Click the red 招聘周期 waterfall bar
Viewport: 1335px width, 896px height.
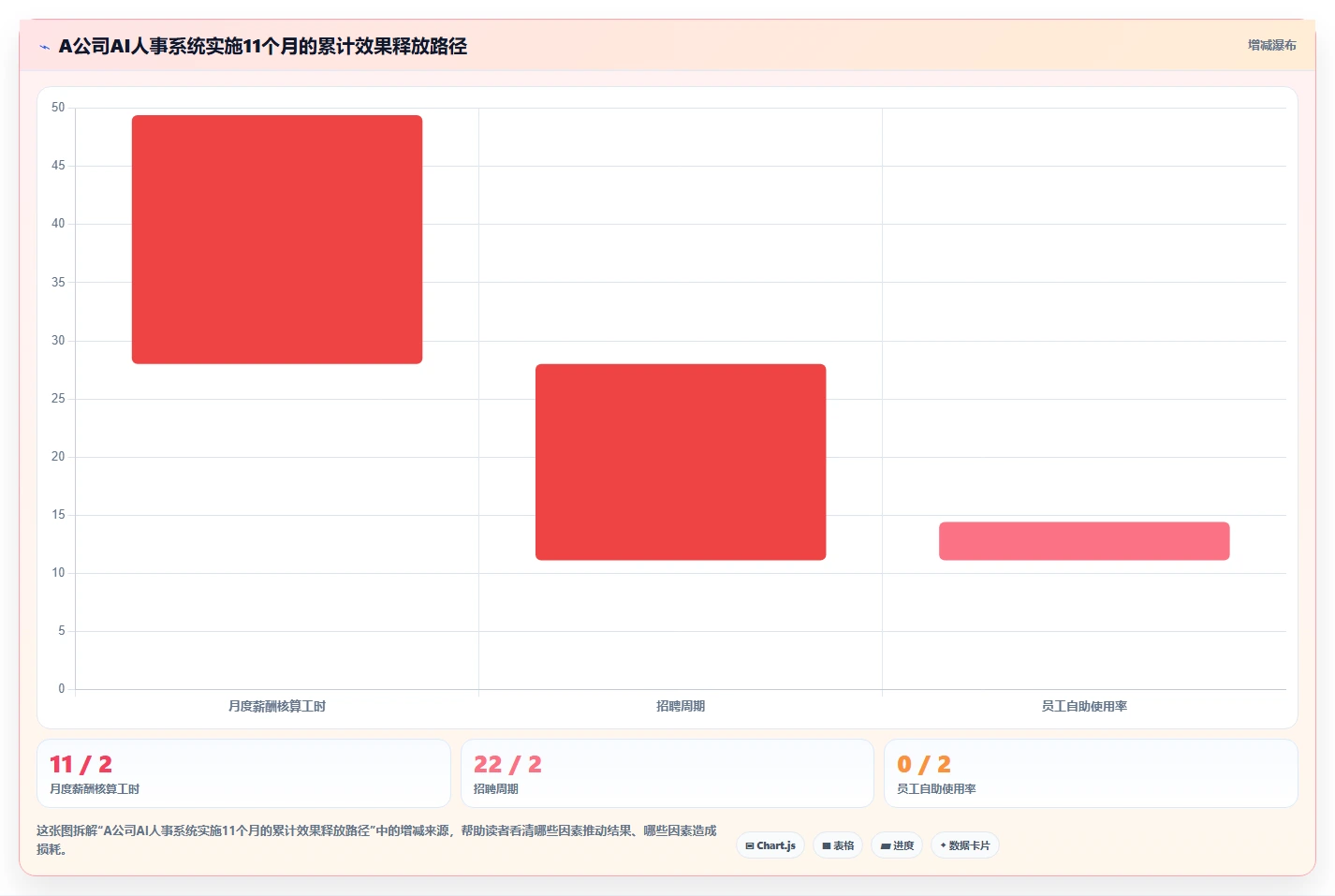click(x=681, y=463)
